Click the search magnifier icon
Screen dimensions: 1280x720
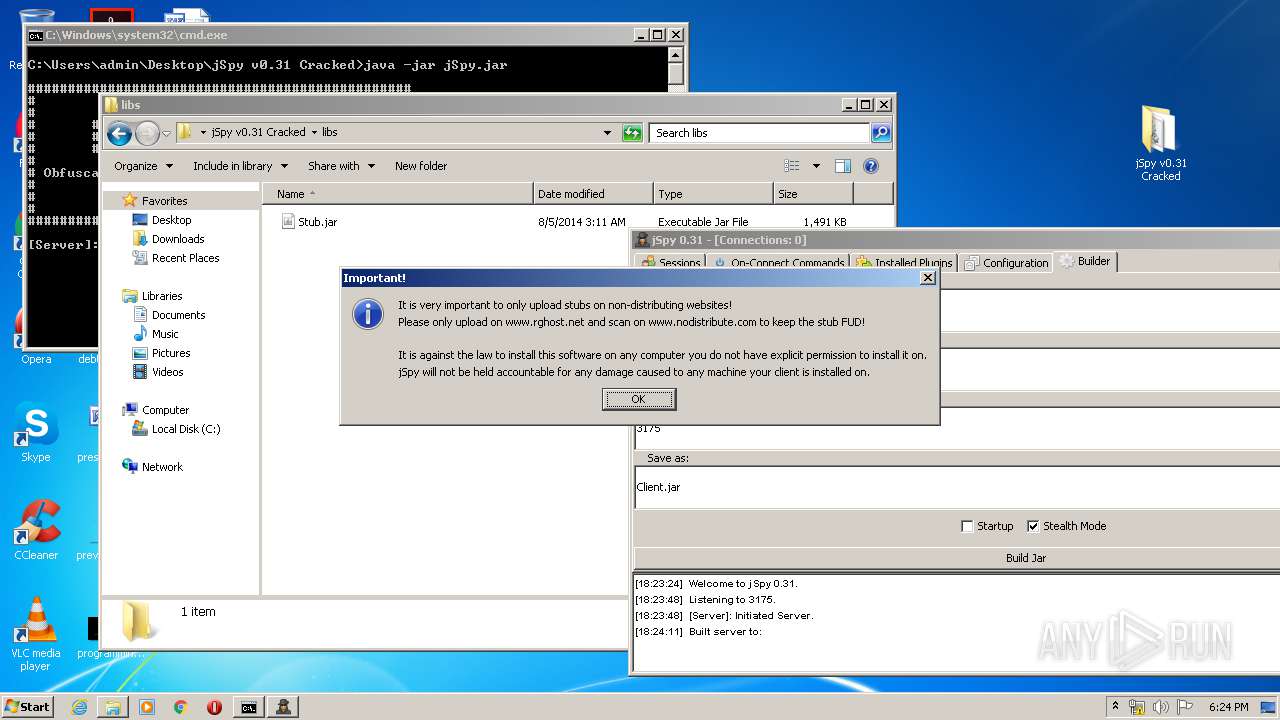point(880,133)
